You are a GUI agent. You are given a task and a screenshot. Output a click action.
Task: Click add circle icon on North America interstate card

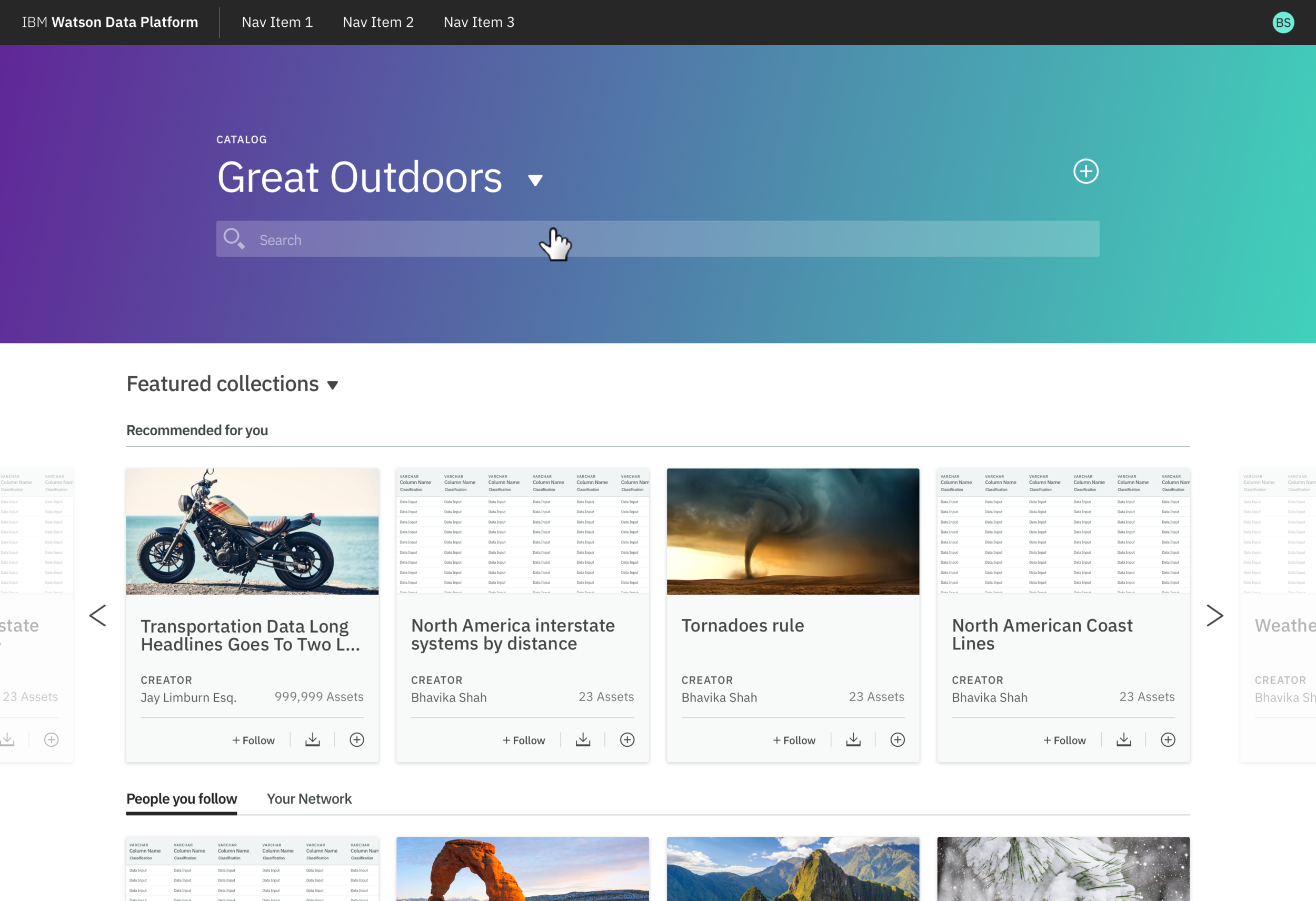[627, 739]
